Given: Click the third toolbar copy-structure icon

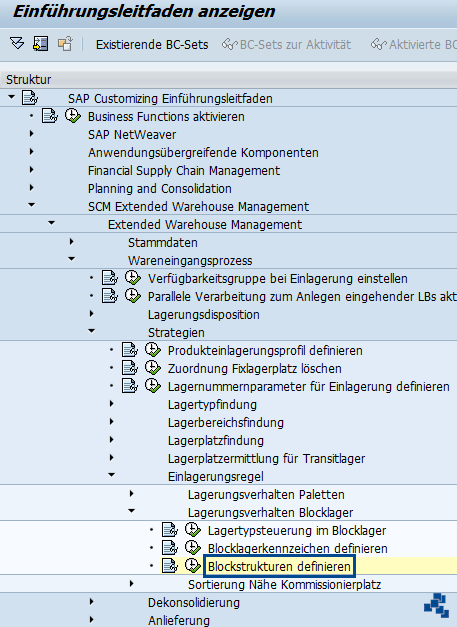Looking at the screenshot, I should [65, 43].
